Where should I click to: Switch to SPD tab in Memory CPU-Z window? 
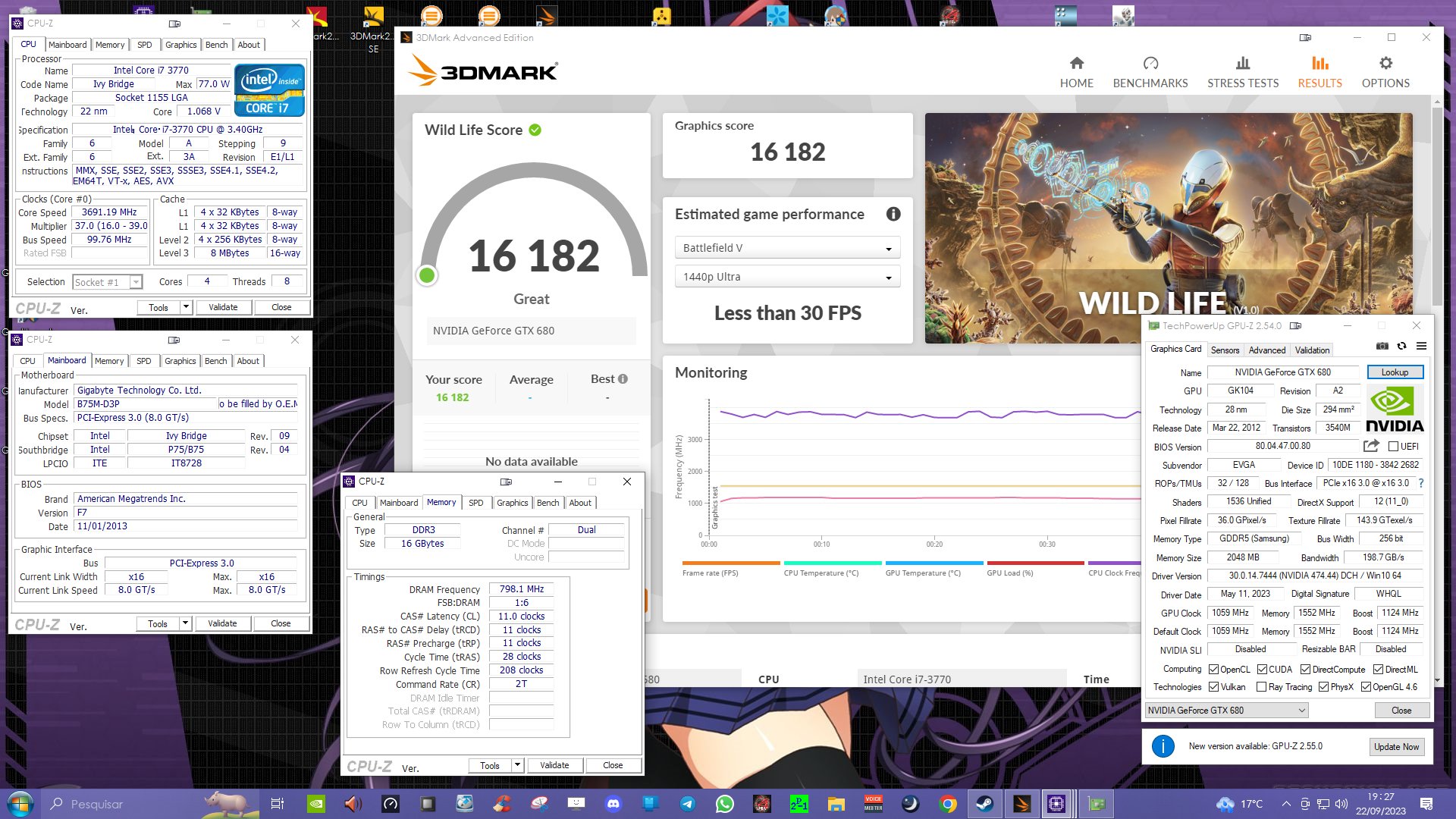coord(475,503)
